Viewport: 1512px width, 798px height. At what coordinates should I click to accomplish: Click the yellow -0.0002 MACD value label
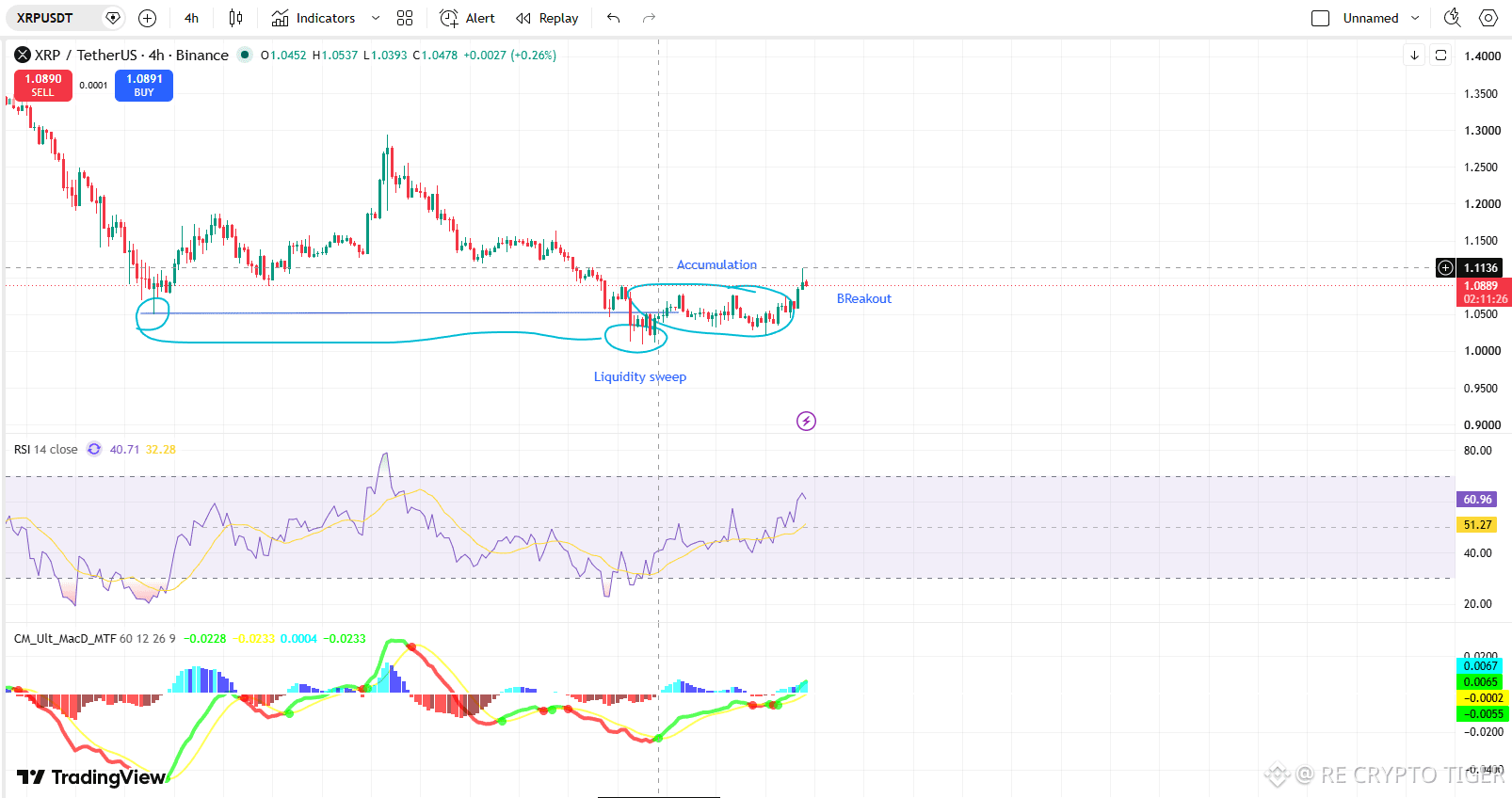coord(1483,697)
